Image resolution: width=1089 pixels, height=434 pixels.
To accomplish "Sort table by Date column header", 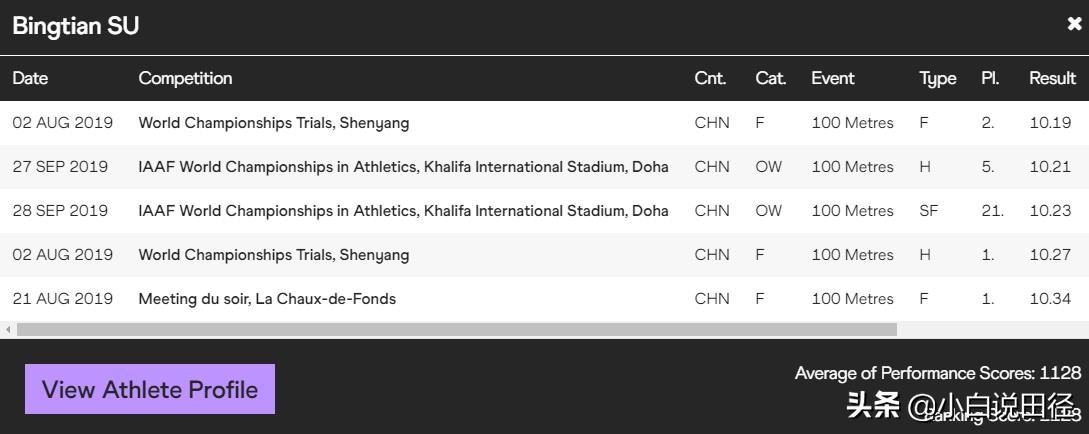I will click(x=30, y=78).
